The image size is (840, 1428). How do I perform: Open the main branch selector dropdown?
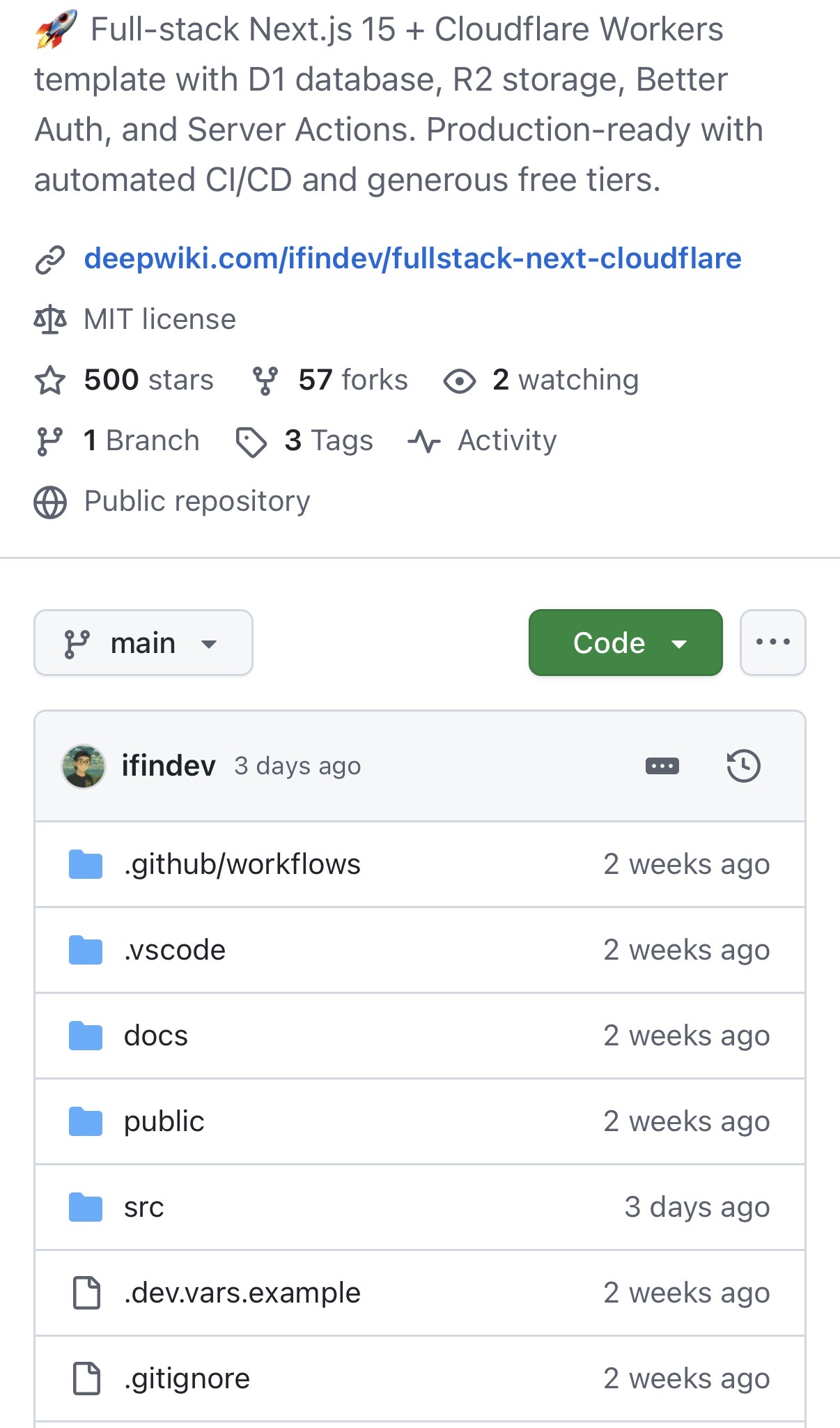143,643
